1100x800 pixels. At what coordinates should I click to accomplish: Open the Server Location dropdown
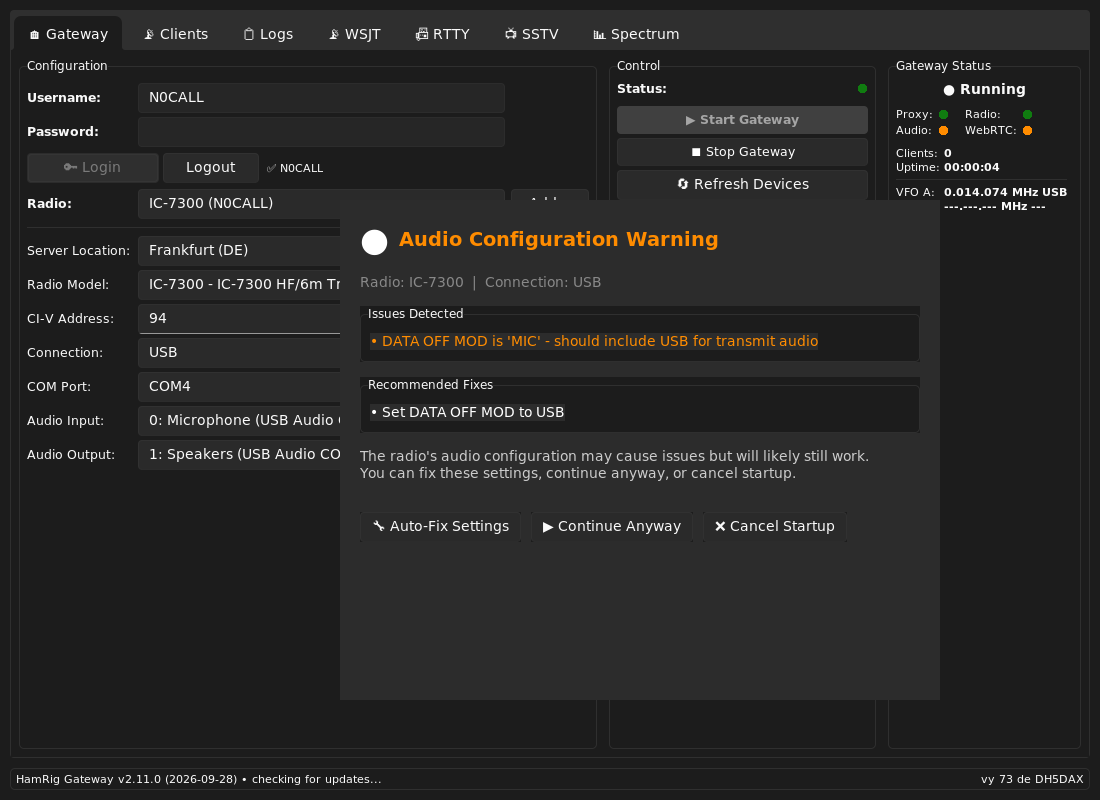pyautogui.click(x=239, y=251)
